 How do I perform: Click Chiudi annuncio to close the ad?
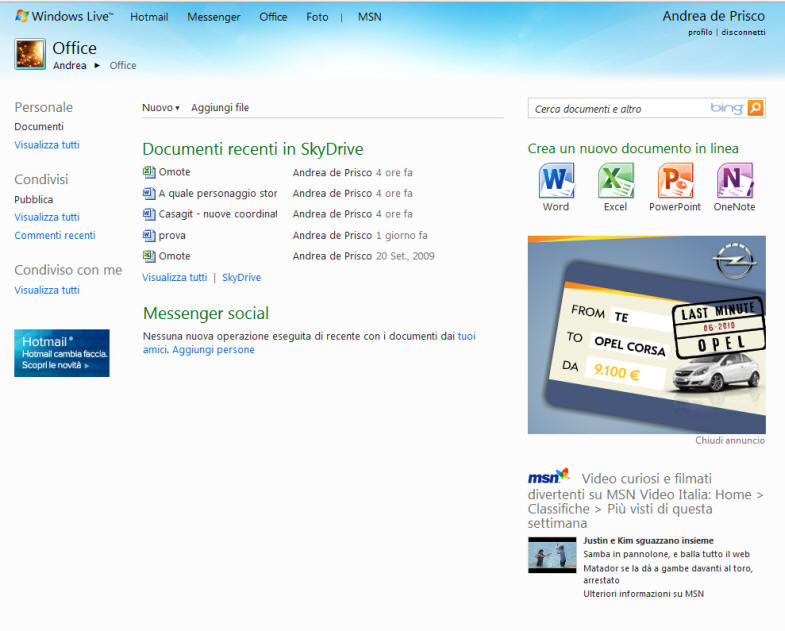[730, 440]
